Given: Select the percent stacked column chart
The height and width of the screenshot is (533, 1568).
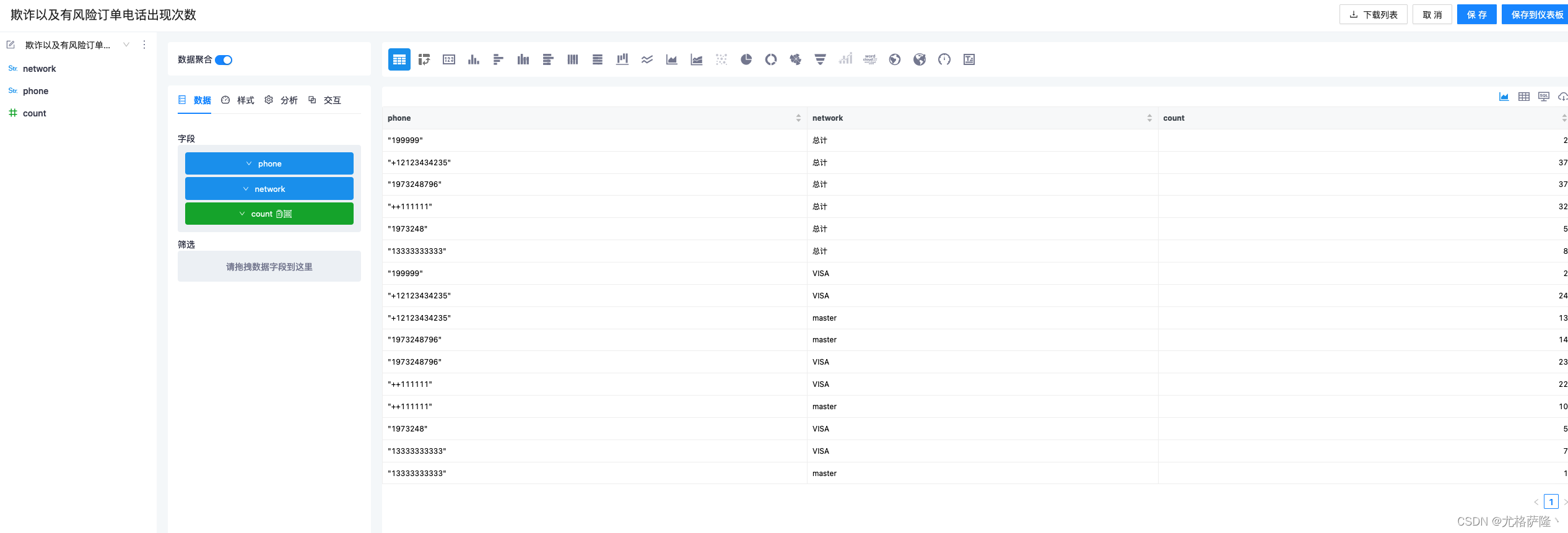Looking at the screenshot, I should pos(573,59).
